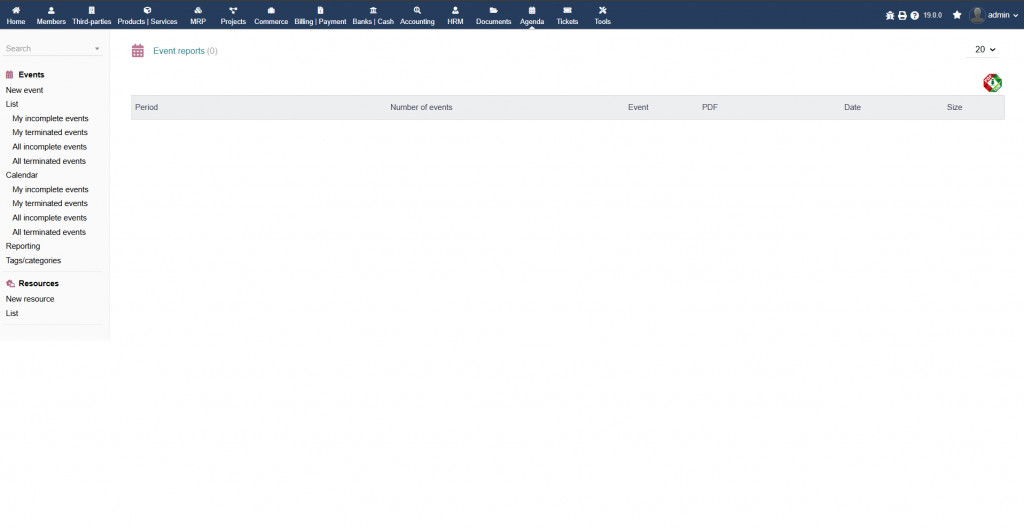1024x528 pixels.
Task: Open the help question mark icon
Action: click(914, 15)
